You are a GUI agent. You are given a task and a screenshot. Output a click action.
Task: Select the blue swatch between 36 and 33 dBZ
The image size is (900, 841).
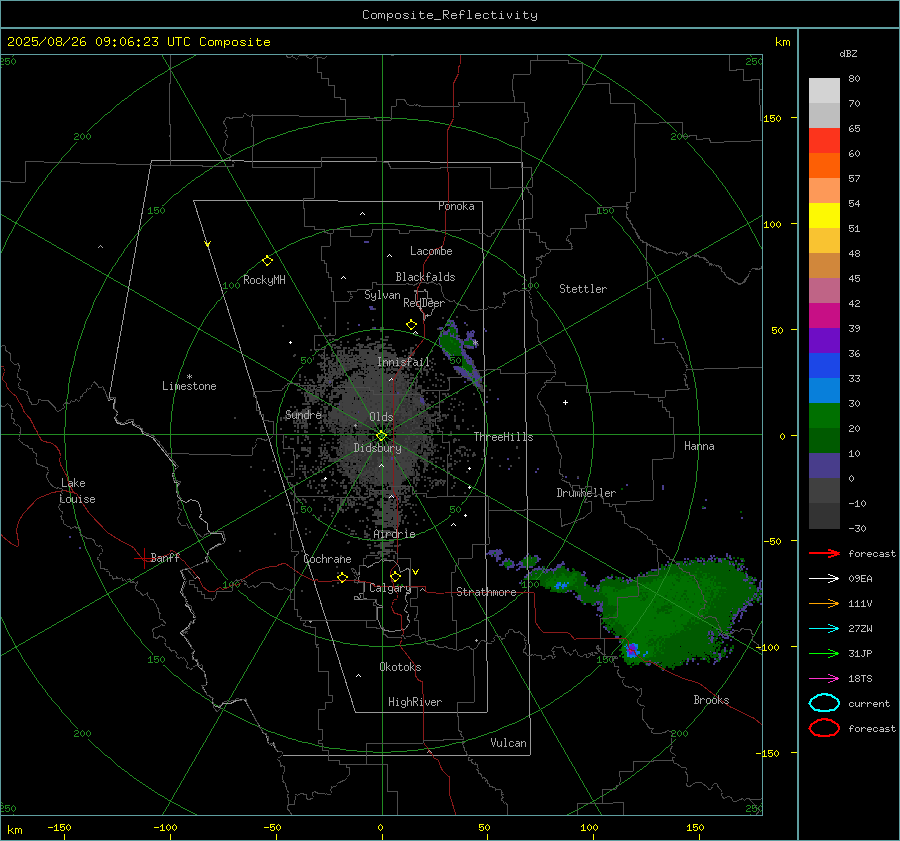[x=824, y=366]
